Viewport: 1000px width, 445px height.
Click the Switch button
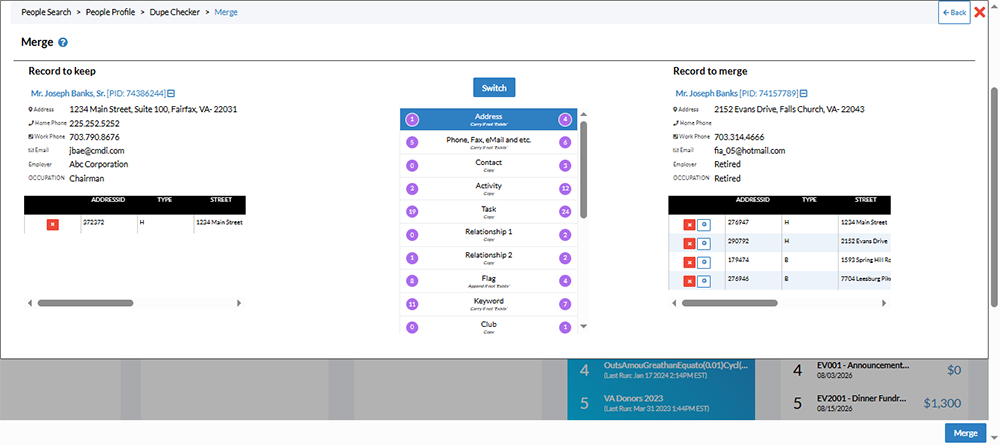click(494, 88)
